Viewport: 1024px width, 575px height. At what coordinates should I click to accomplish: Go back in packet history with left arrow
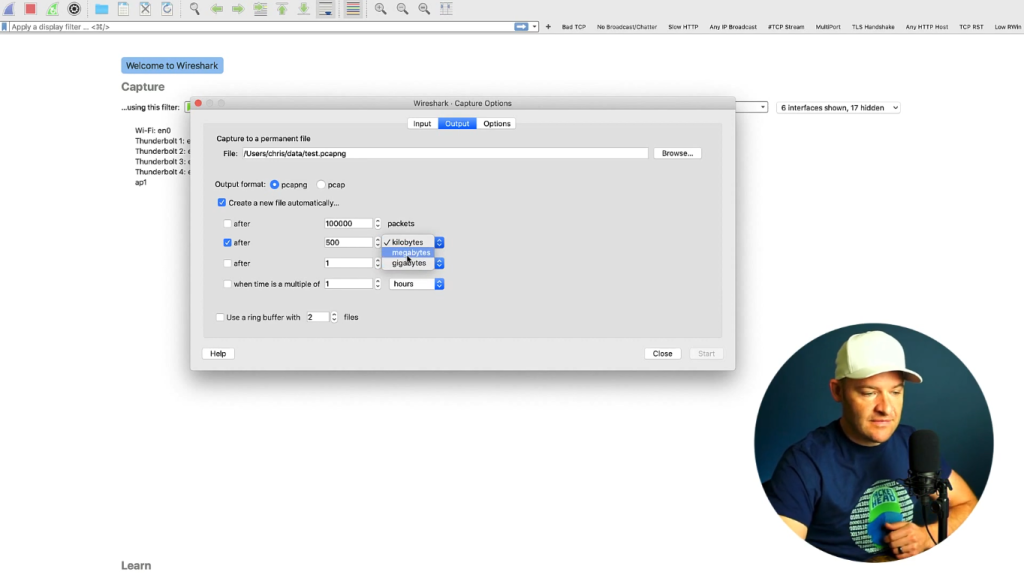[216, 9]
